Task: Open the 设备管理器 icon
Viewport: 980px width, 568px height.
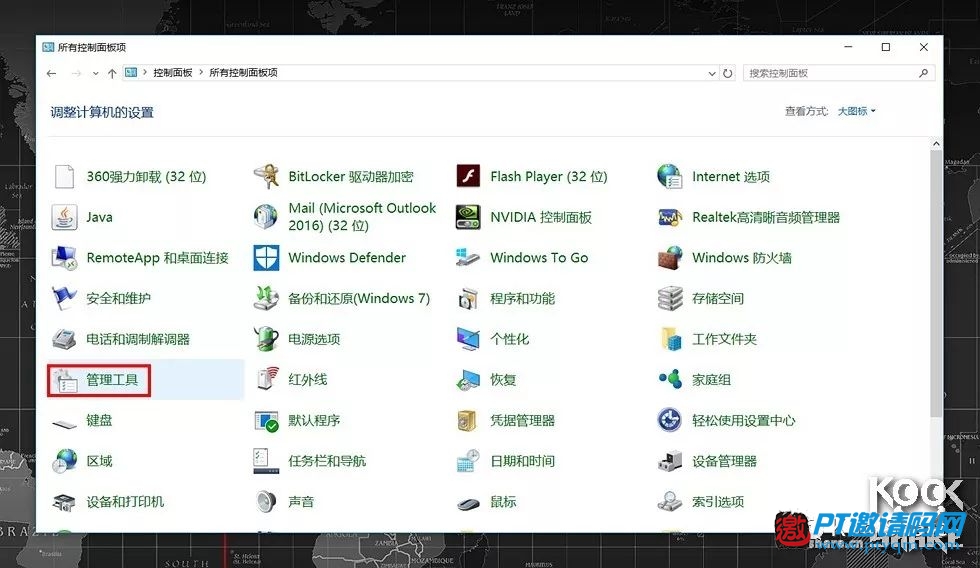Action: click(x=670, y=461)
